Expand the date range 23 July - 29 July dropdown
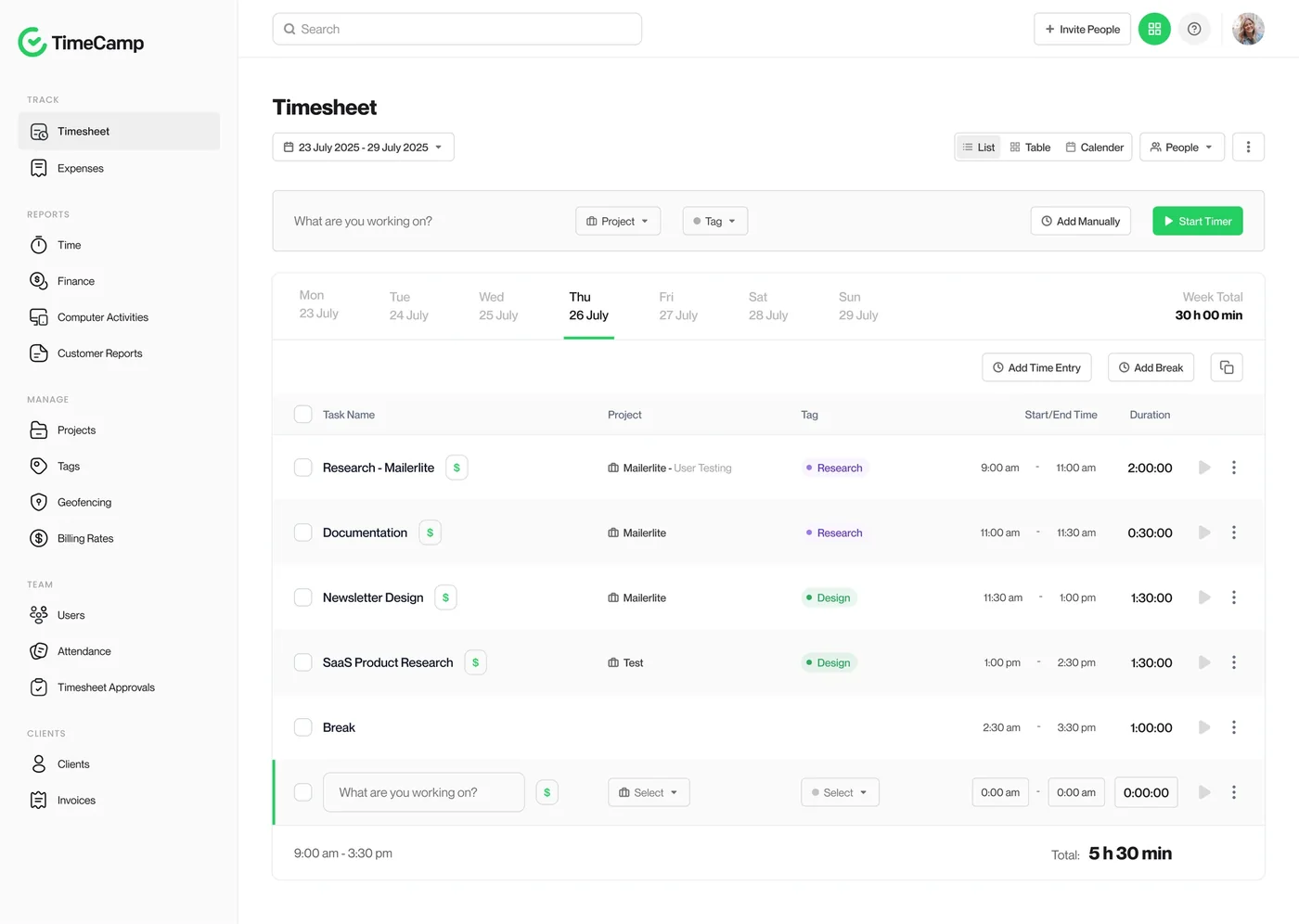Screen dimensions: 1299x924 364,147
